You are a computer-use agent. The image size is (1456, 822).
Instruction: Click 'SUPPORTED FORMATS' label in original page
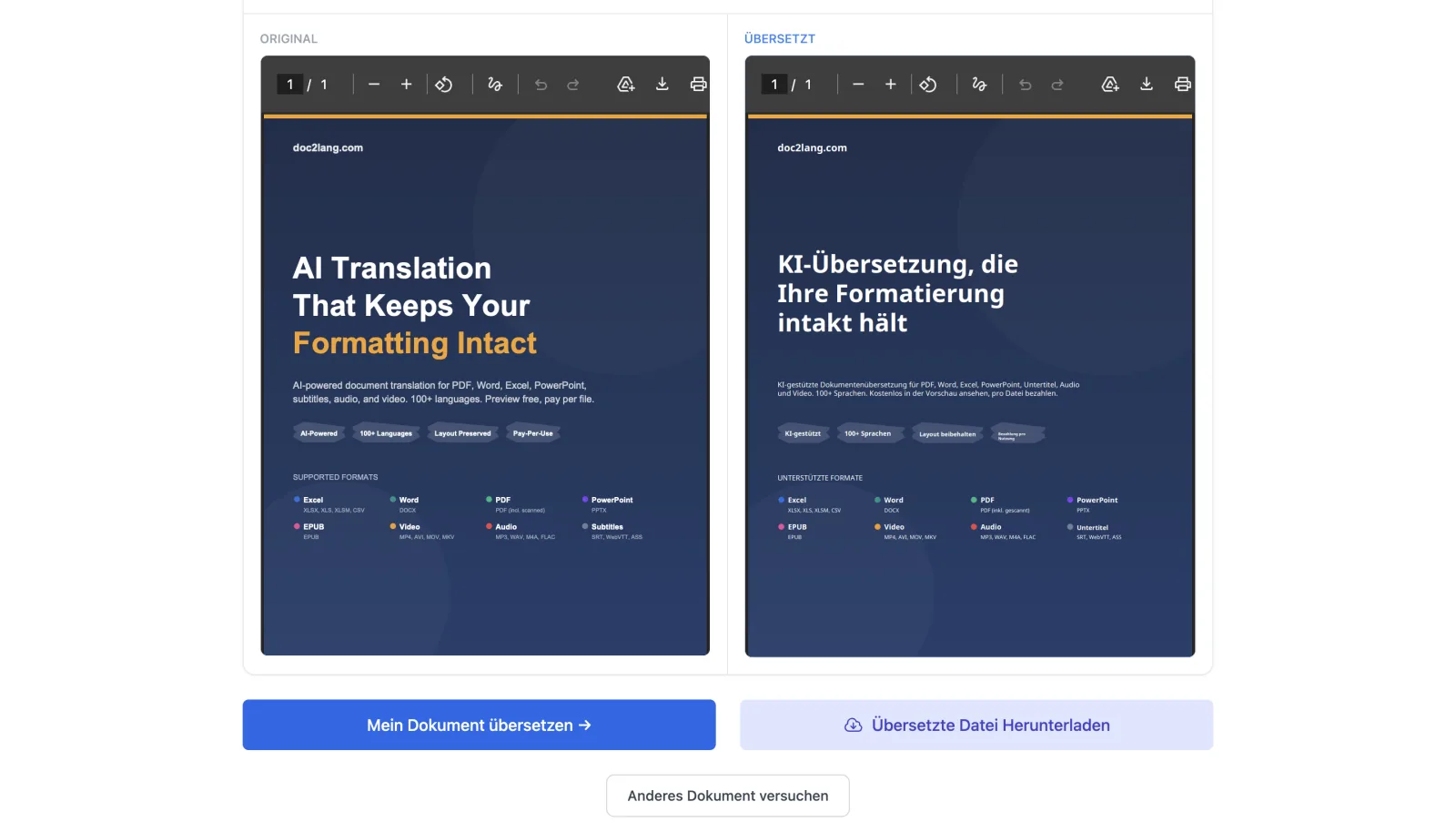point(335,477)
